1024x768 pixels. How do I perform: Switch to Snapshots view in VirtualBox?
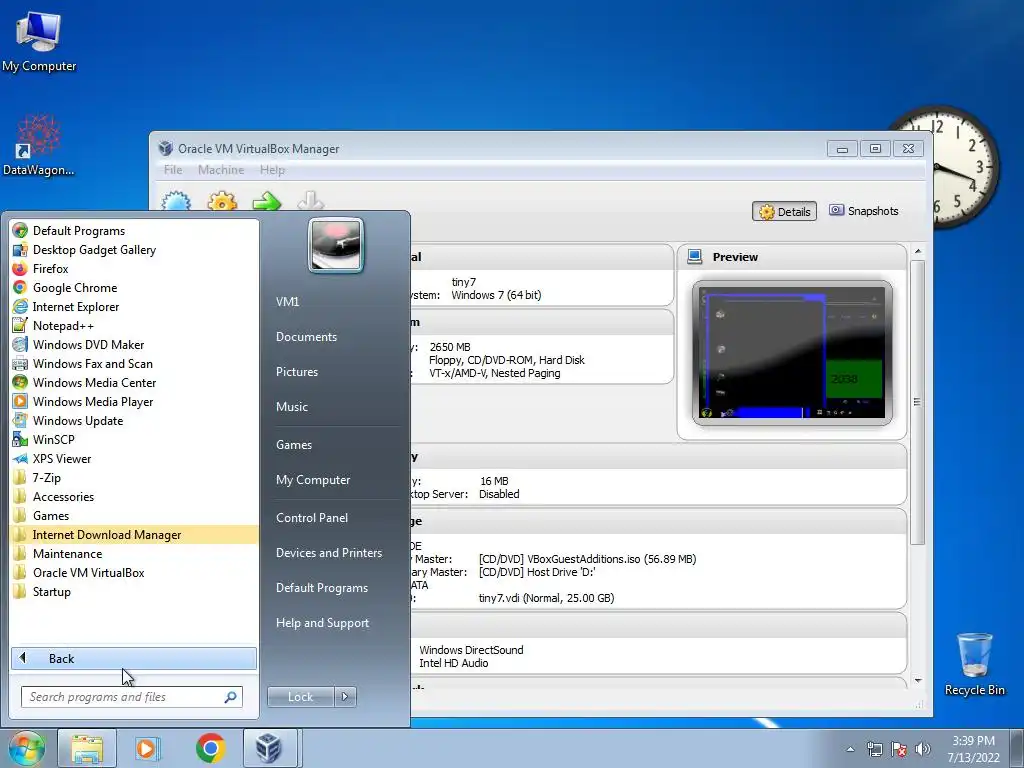(x=864, y=211)
